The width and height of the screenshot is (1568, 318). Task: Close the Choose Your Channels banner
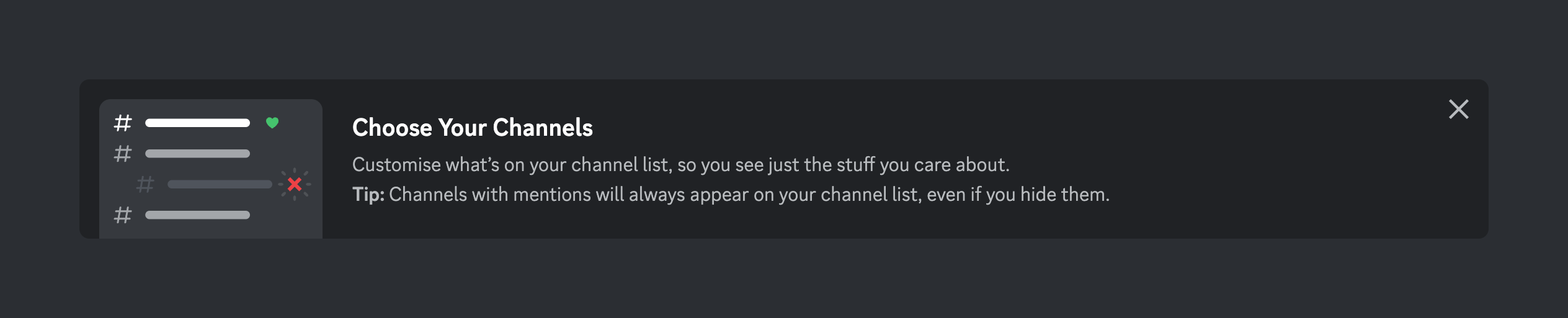pyautogui.click(x=1458, y=109)
